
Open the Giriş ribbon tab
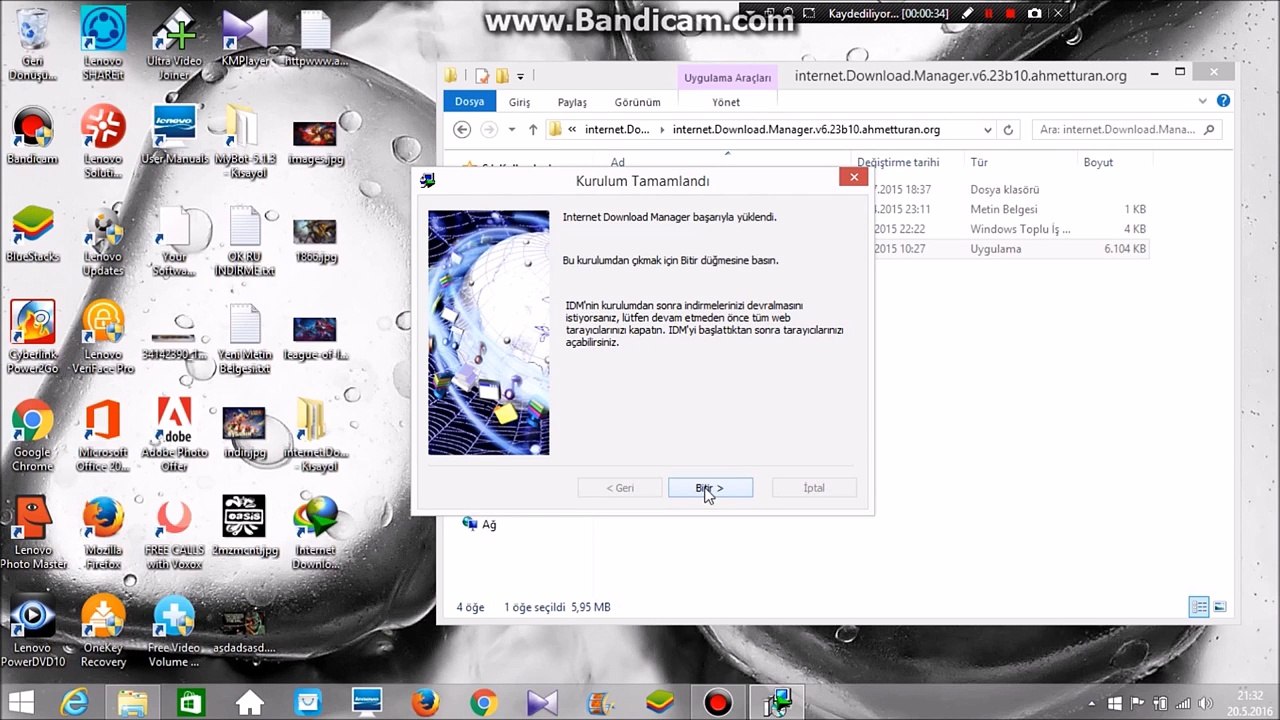520,102
